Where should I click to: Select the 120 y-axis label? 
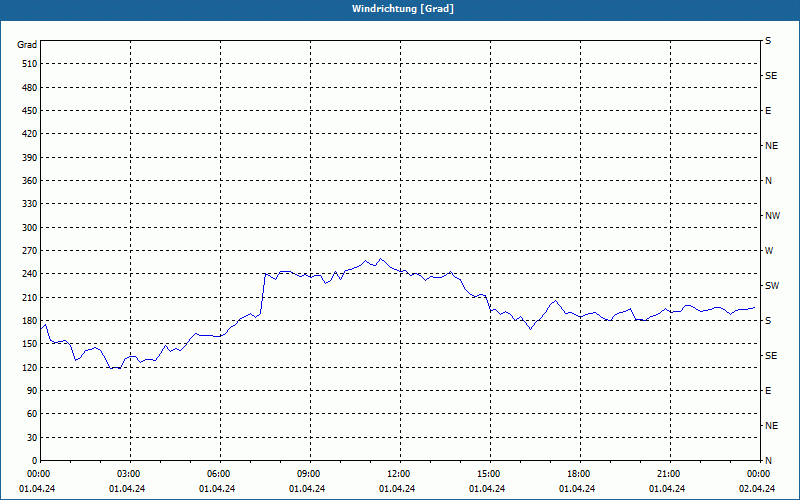pos(30,367)
